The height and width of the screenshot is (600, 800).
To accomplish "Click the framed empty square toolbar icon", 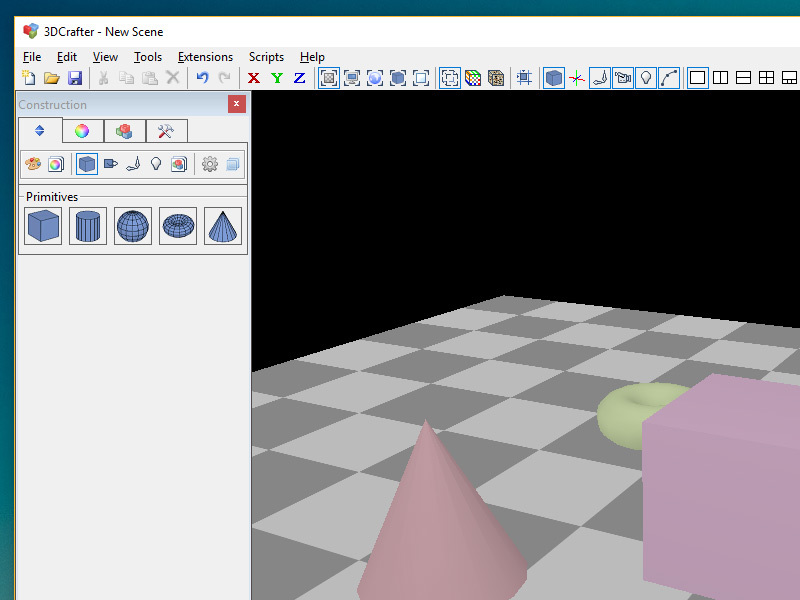I will (421, 78).
